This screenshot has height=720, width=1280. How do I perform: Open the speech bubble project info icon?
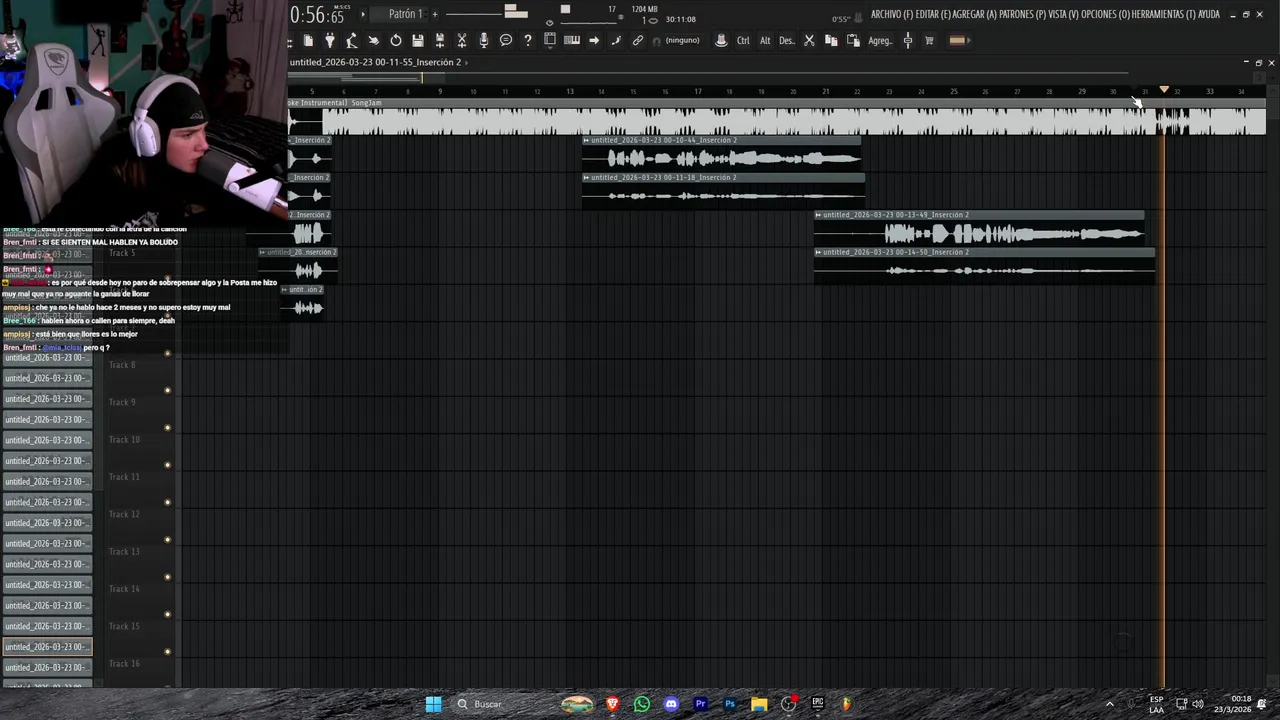pyautogui.click(x=506, y=40)
